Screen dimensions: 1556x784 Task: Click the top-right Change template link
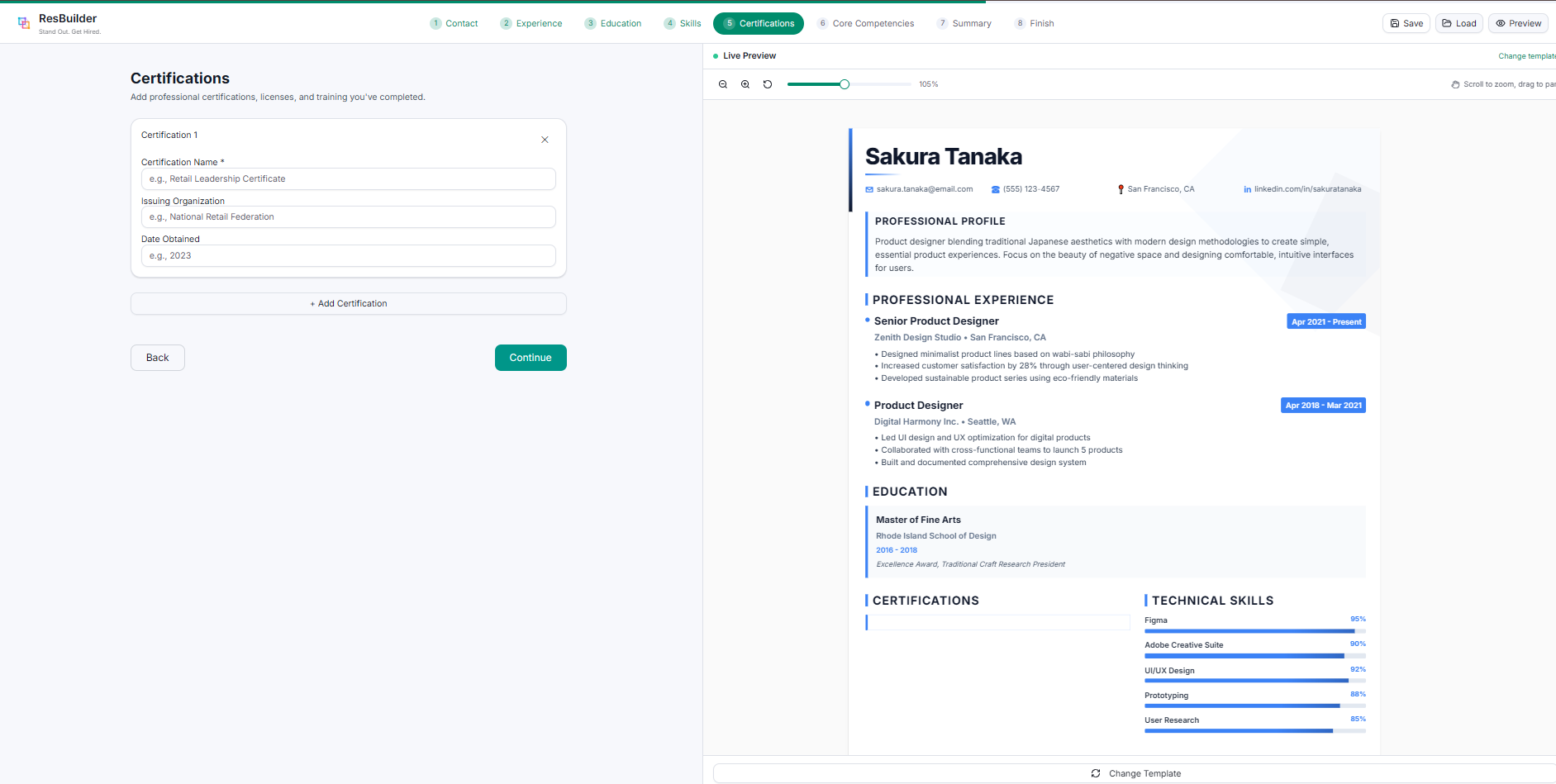click(x=1525, y=56)
